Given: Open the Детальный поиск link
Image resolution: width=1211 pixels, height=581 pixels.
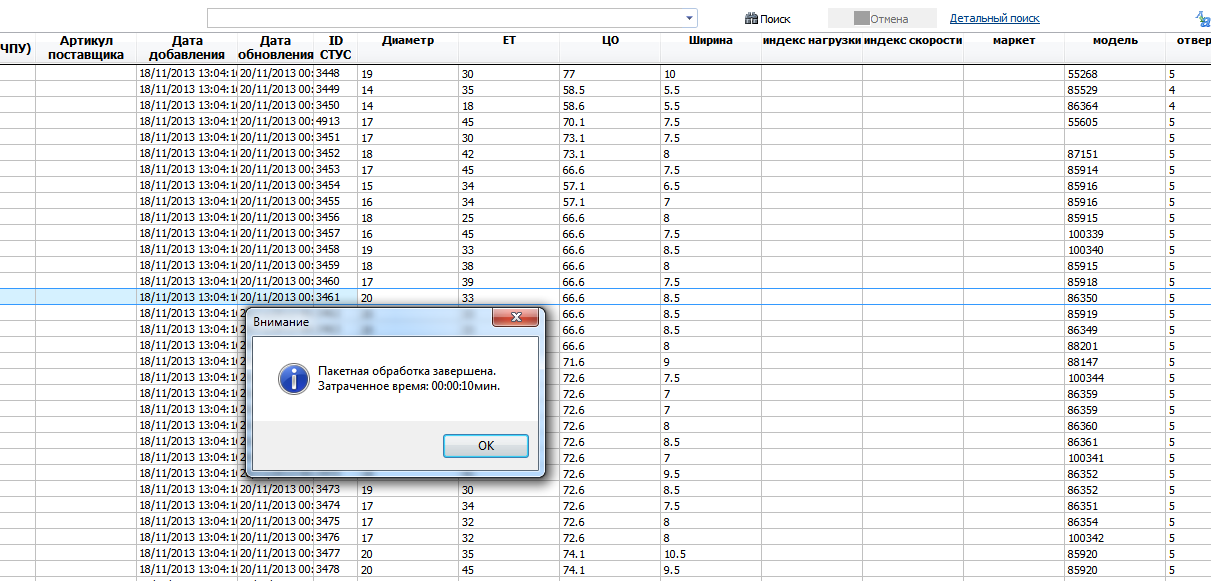Looking at the screenshot, I should 995,18.
